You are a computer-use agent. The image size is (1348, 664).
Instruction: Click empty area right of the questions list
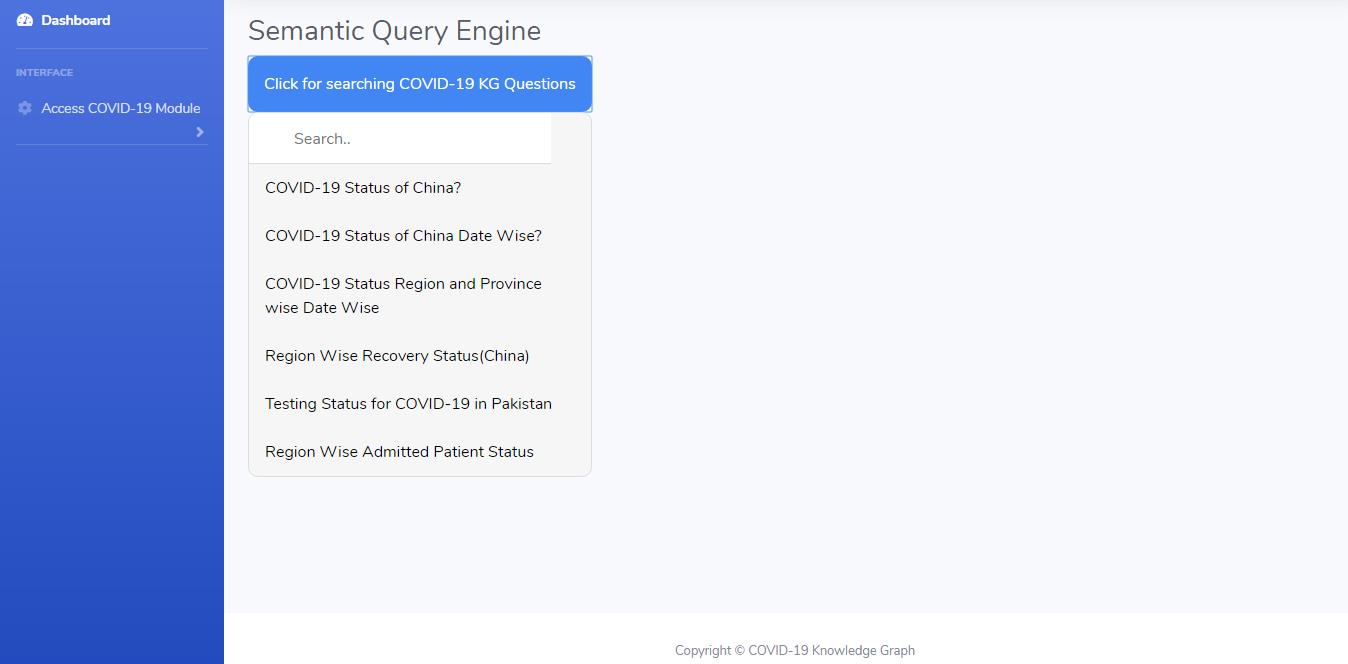900,300
